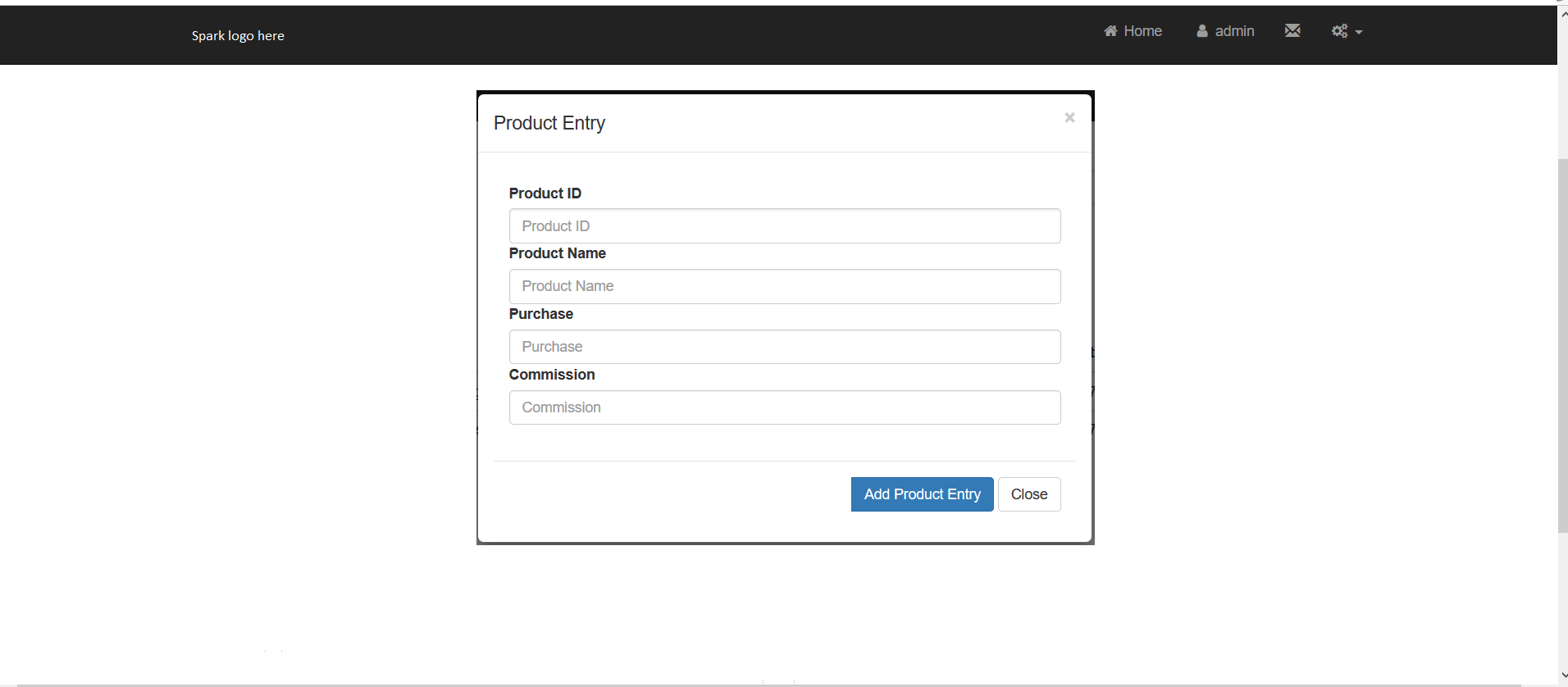Click the Spark logo here brand link

[238, 36]
